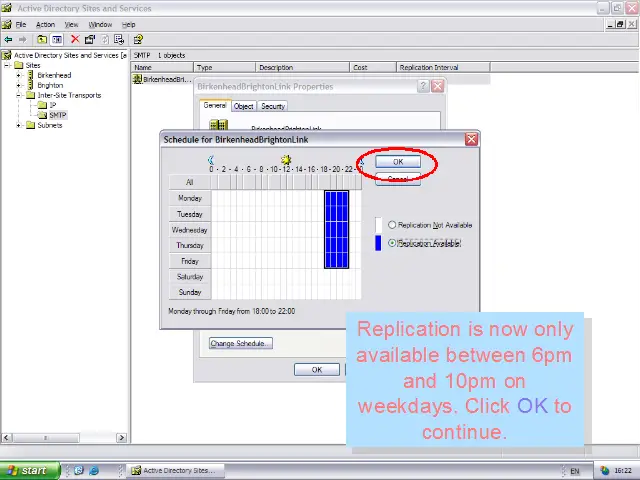Collapse the Sites tree node
The width and height of the screenshot is (640, 480).
coord(7,65)
